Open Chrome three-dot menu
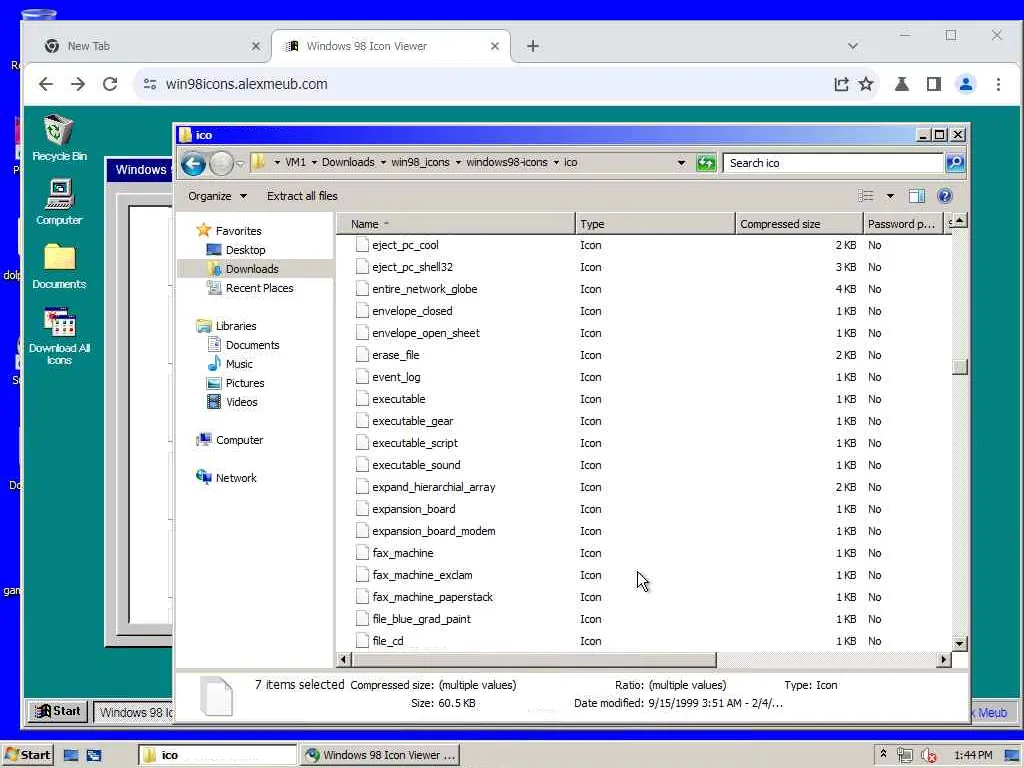Screen dimensions: 1024x768 998,84
